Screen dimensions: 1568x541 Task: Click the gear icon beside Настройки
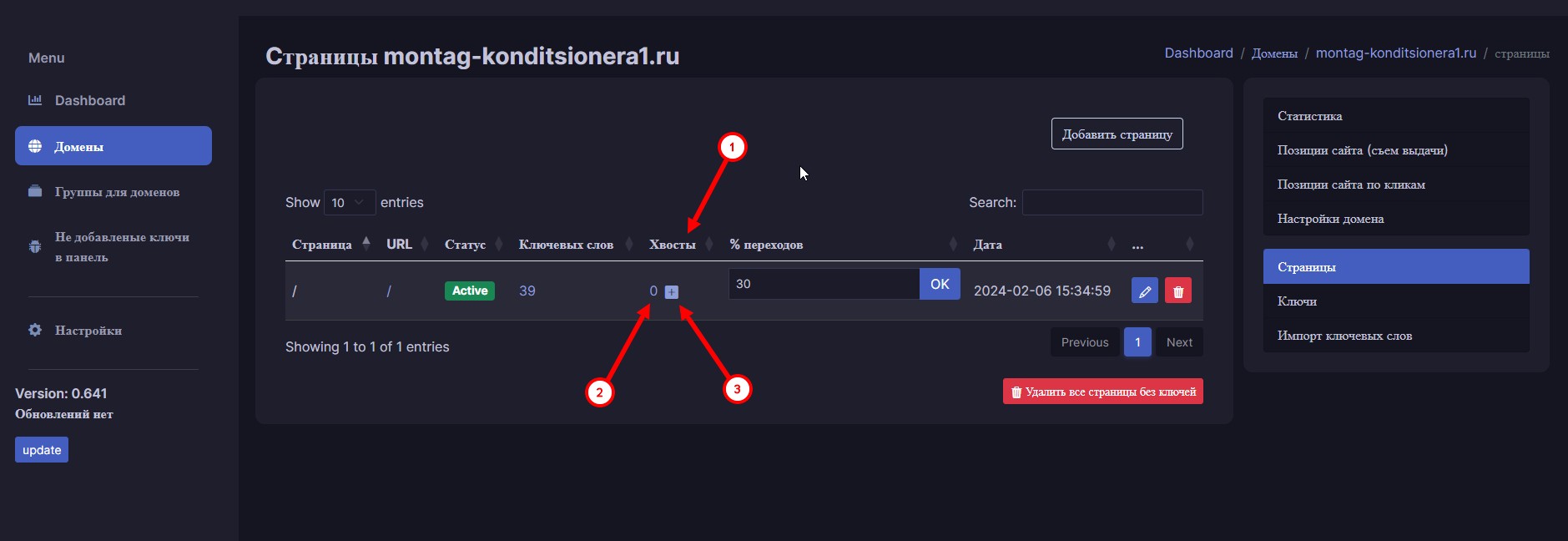pos(35,330)
